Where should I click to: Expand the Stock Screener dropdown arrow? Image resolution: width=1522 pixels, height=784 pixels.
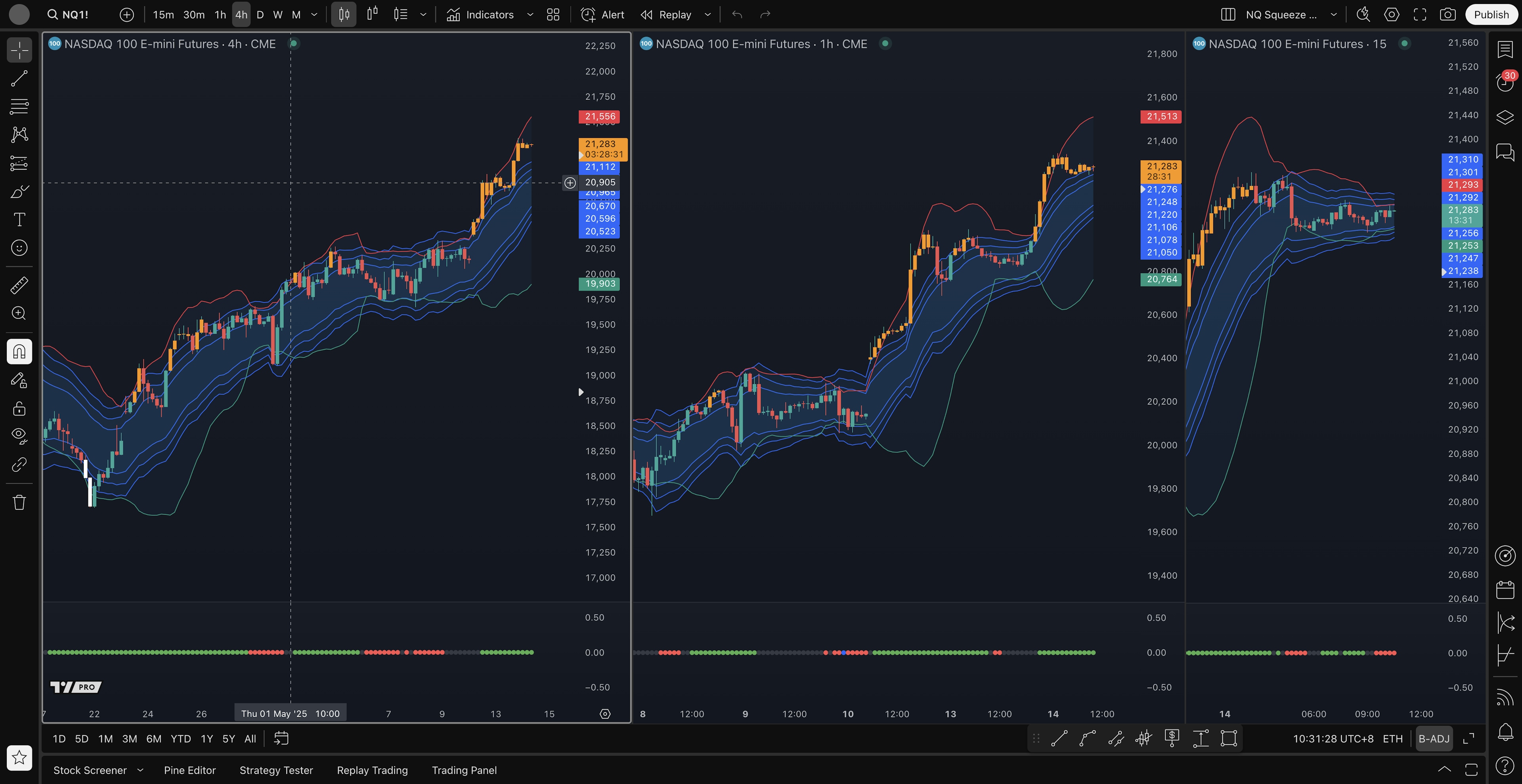(141, 770)
